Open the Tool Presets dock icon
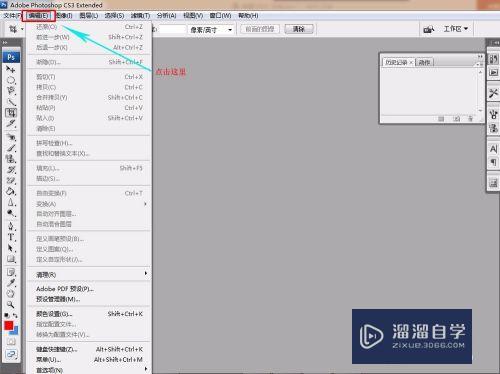500x374 pixels. [493, 93]
